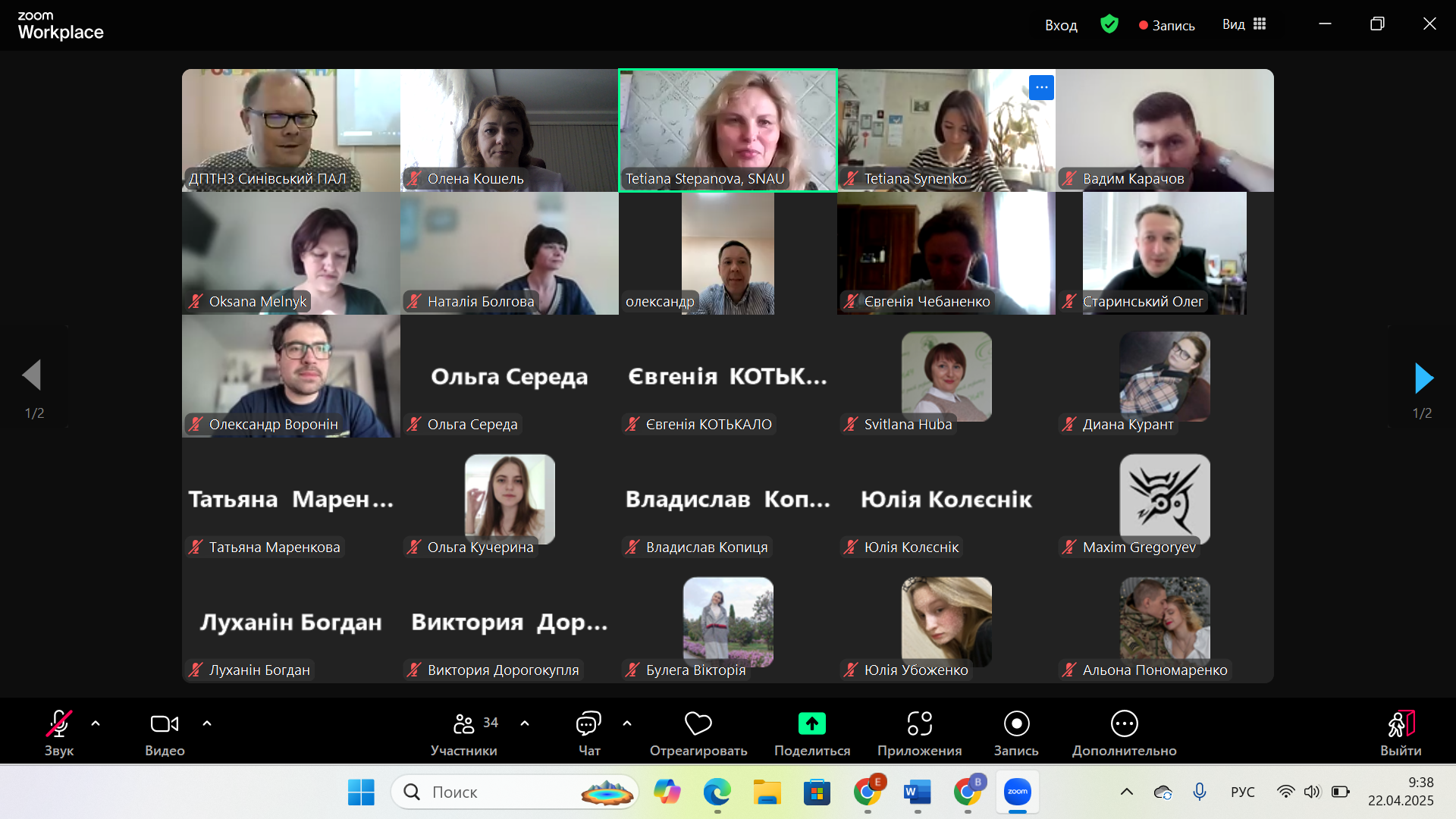Open the Вид view layout menu
1456x819 pixels.
[x=1244, y=24]
